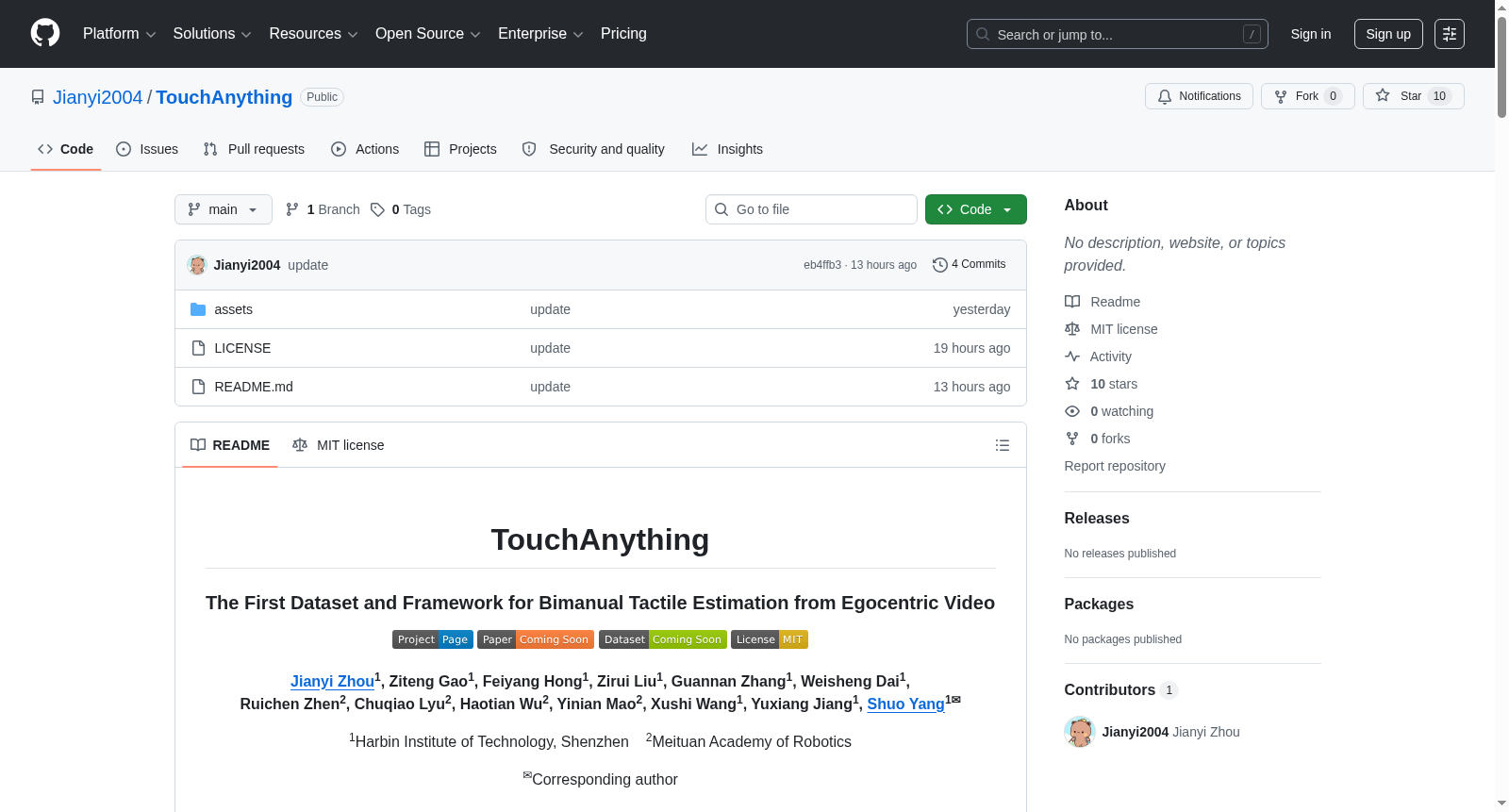Open the Pricing page

(x=623, y=34)
